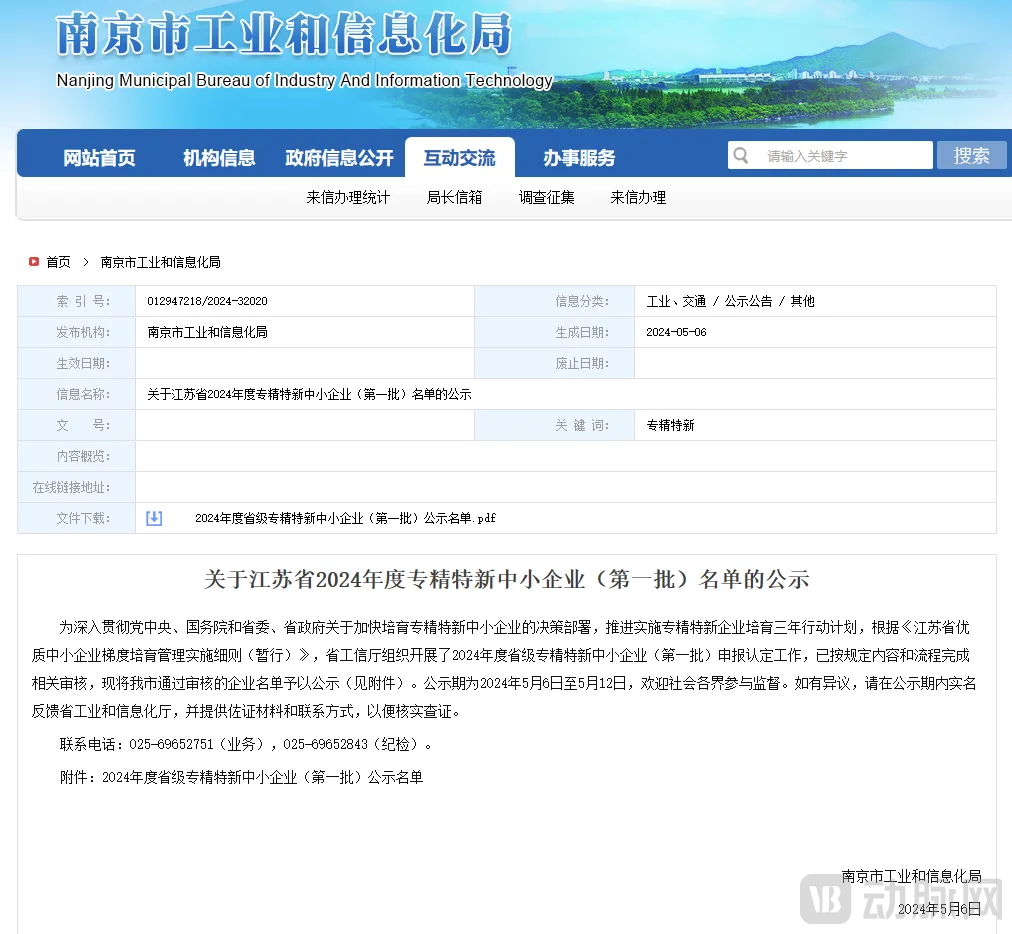The image size is (1012, 934).
Task: Click the red home breadcrumb icon
Action: click(x=34, y=262)
